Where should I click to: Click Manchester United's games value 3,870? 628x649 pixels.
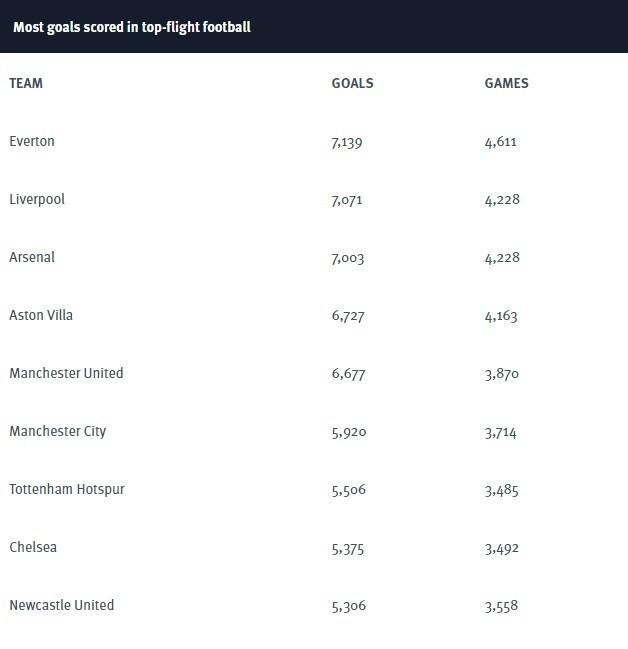tap(502, 374)
